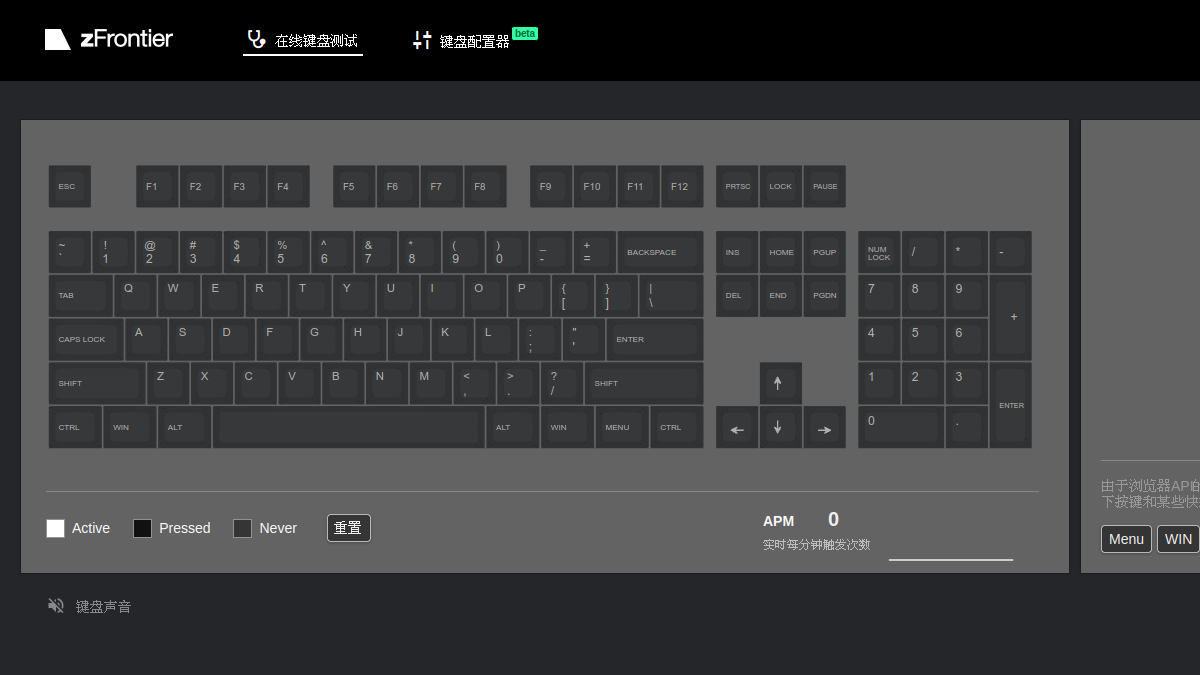Open the 在线键盘测试 tab
The image size is (1200, 675).
[303, 41]
